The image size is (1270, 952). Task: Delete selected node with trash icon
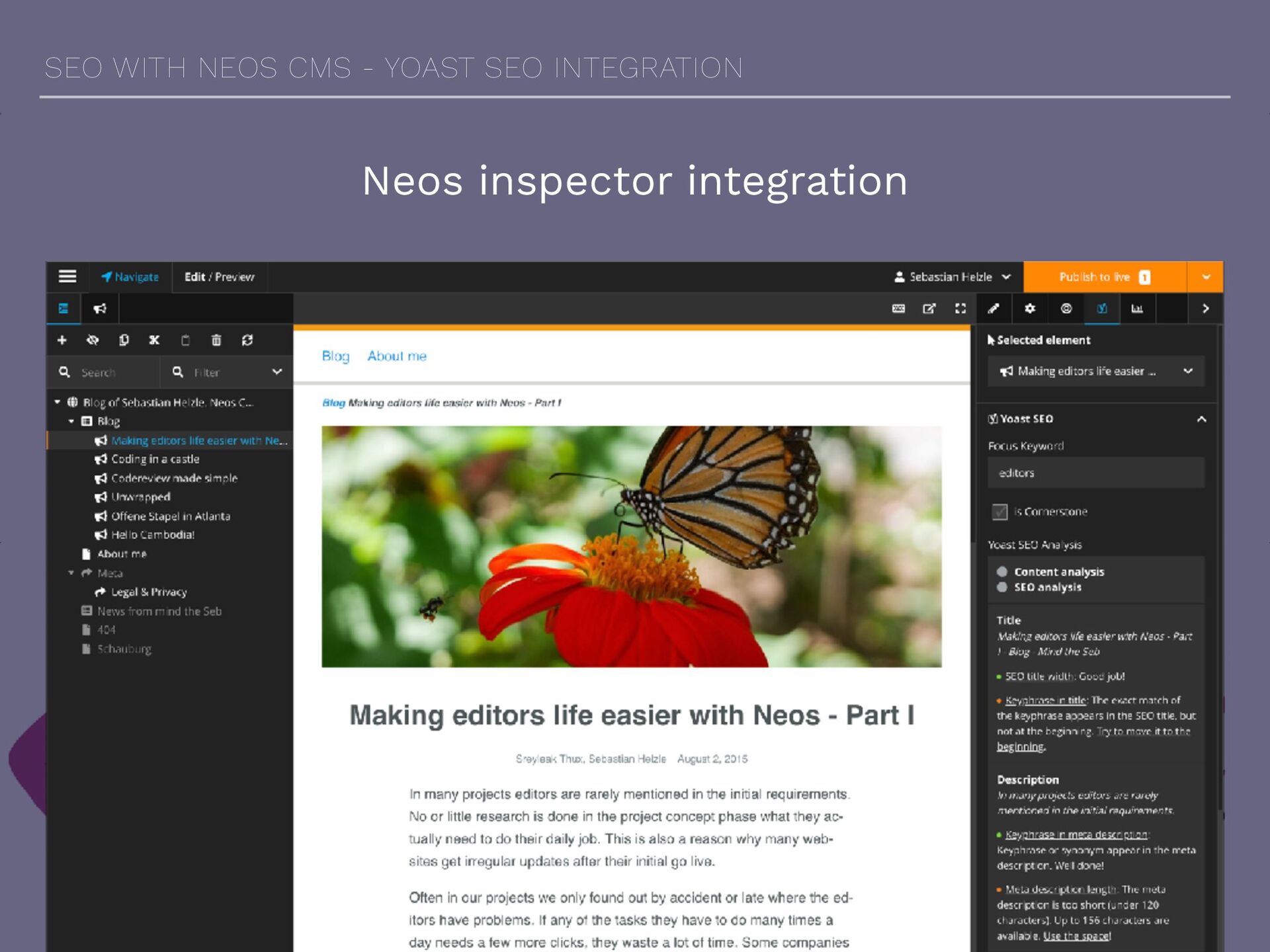216,340
